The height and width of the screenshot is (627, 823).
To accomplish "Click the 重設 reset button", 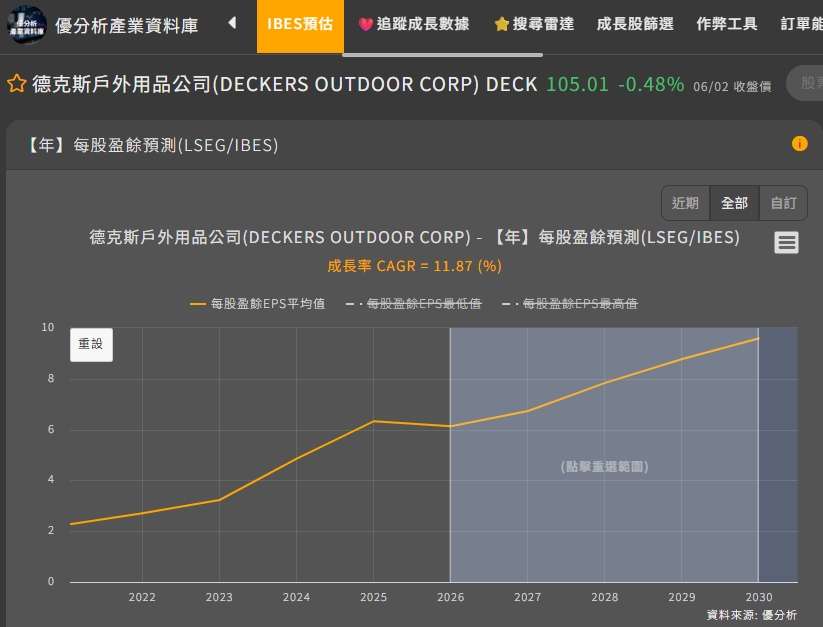I will [91, 344].
